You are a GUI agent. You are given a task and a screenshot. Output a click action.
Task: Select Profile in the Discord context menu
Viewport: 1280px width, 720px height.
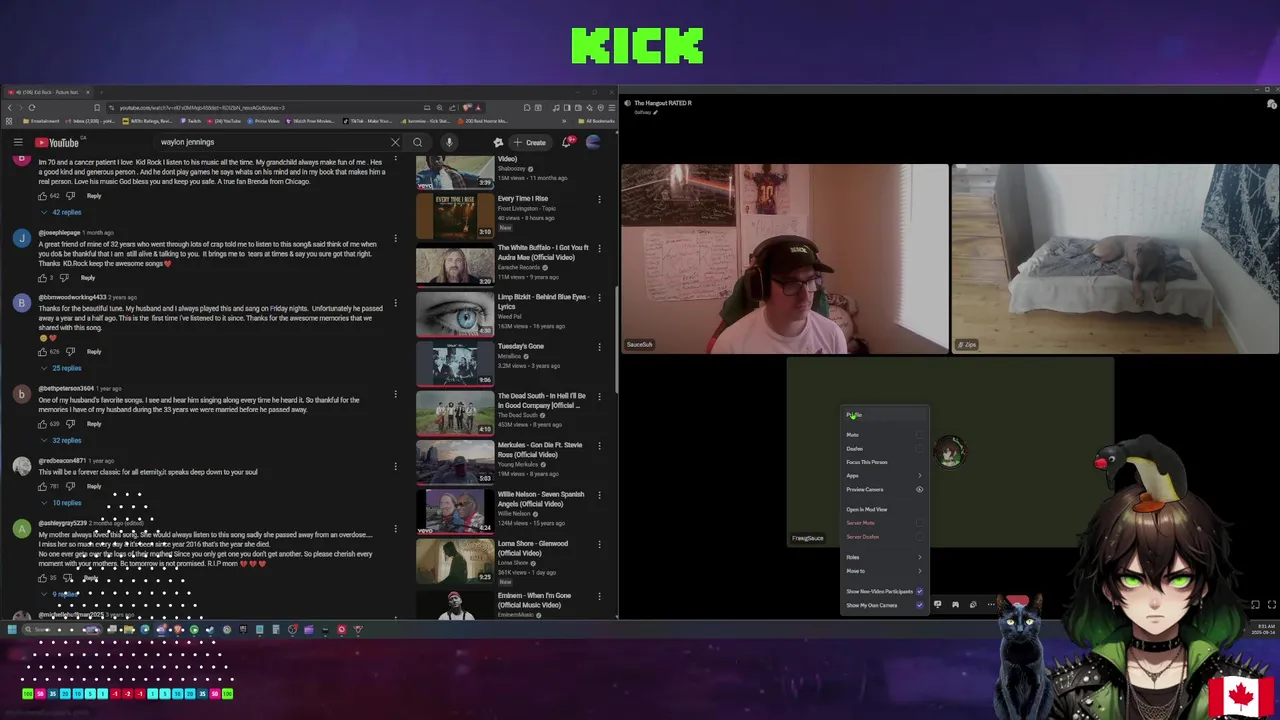tap(884, 415)
